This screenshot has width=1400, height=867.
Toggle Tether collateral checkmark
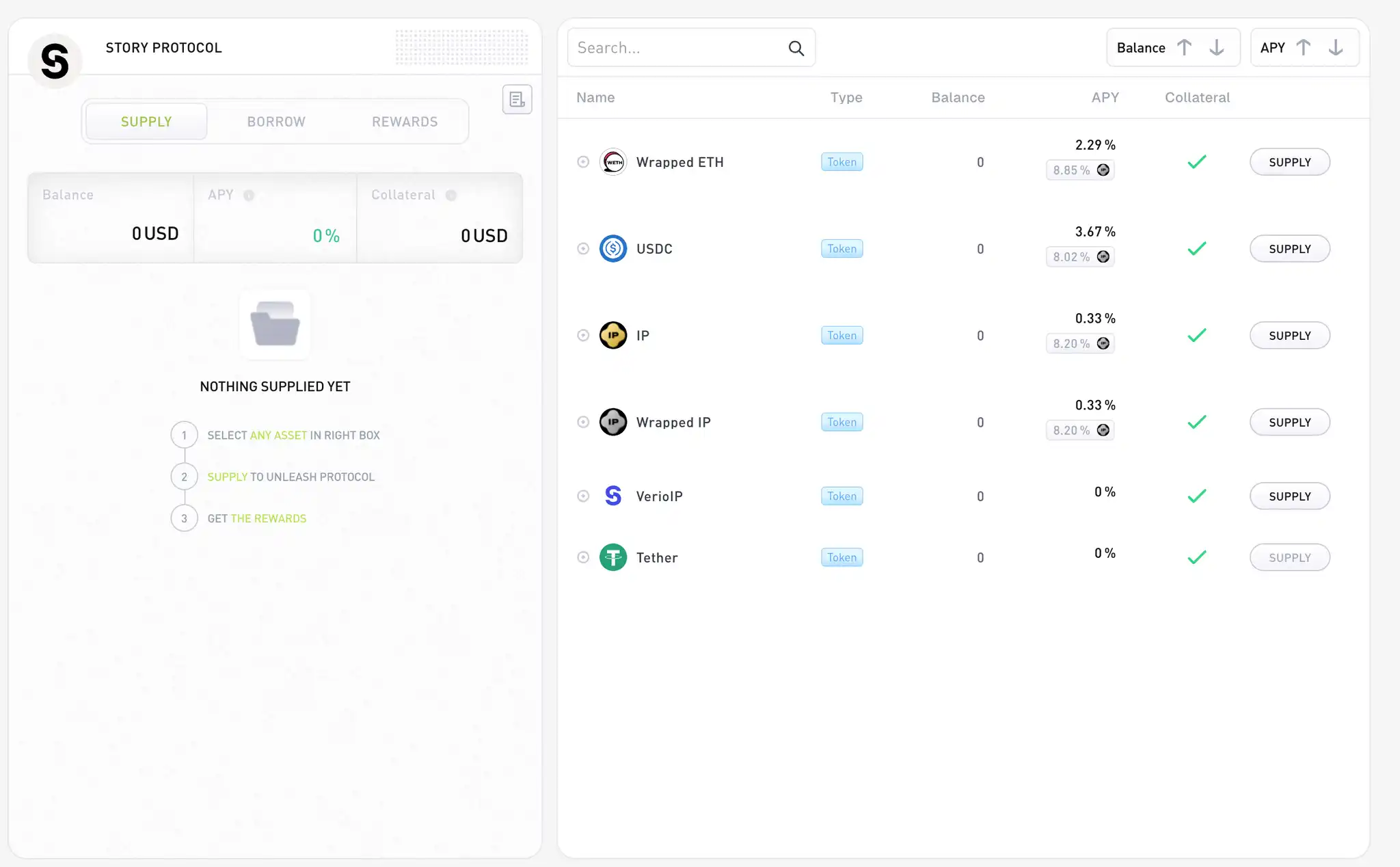tap(1197, 557)
